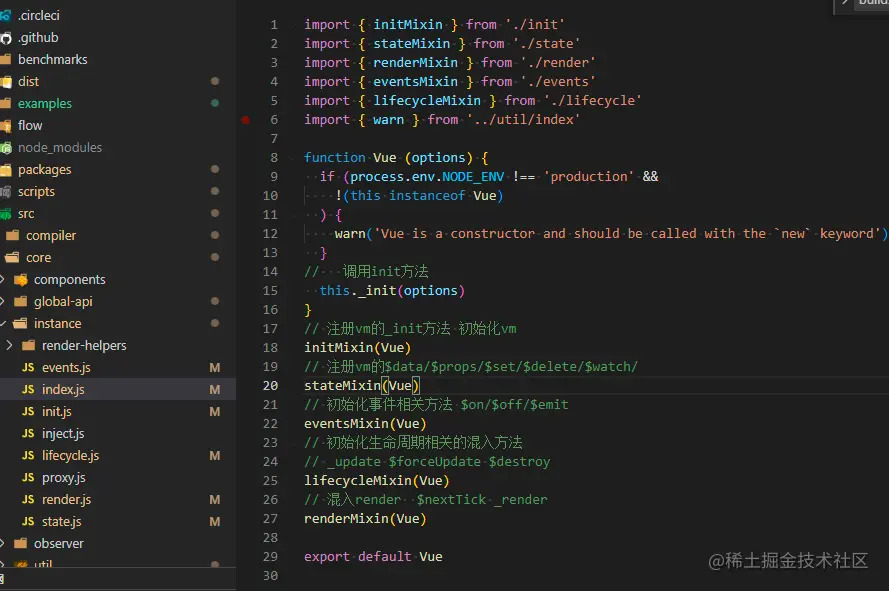The height and width of the screenshot is (591, 889).
Task: Collapse the src folder
Action: coord(26,214)
